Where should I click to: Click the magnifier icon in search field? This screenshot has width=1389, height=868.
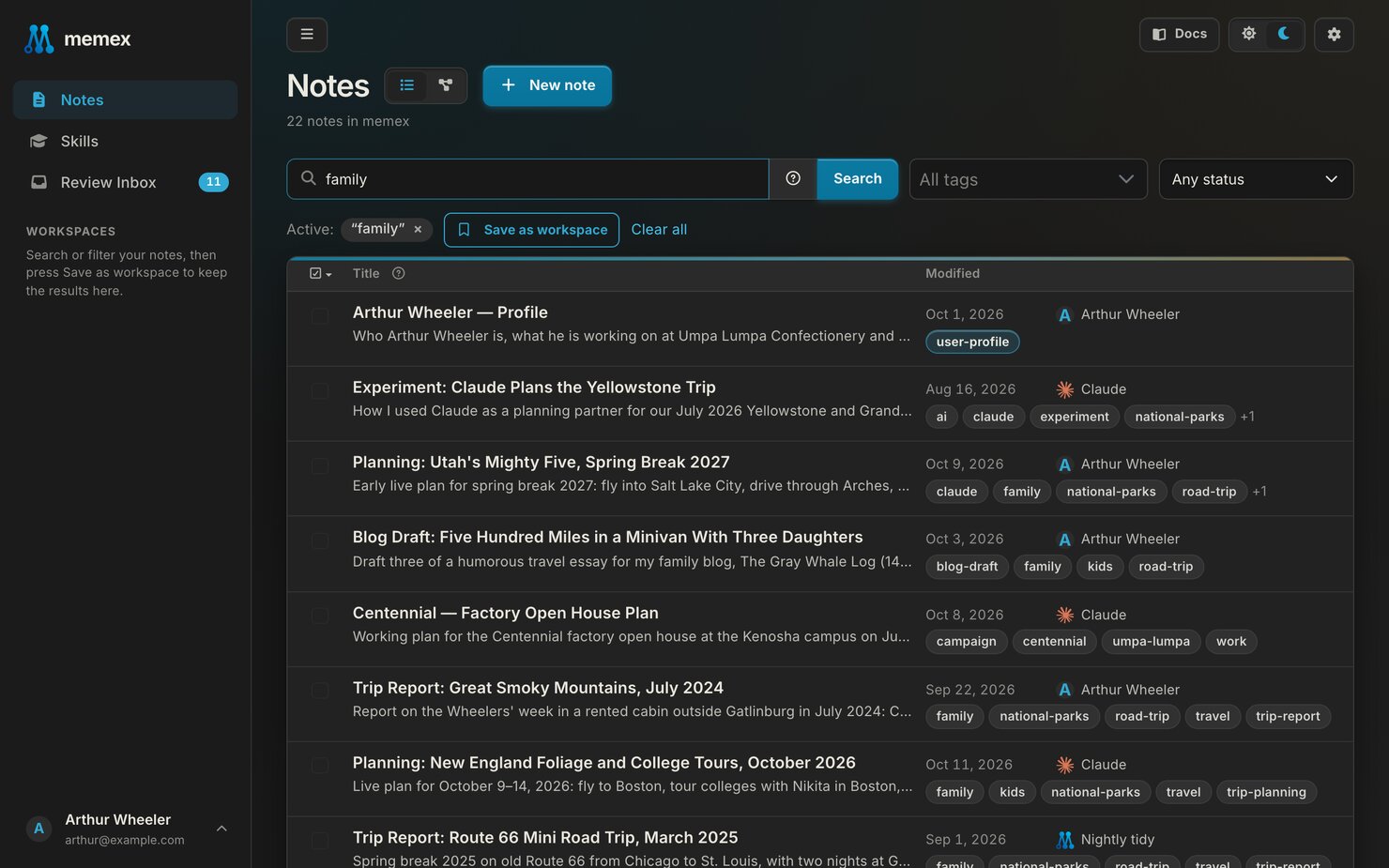click(308, 177)
